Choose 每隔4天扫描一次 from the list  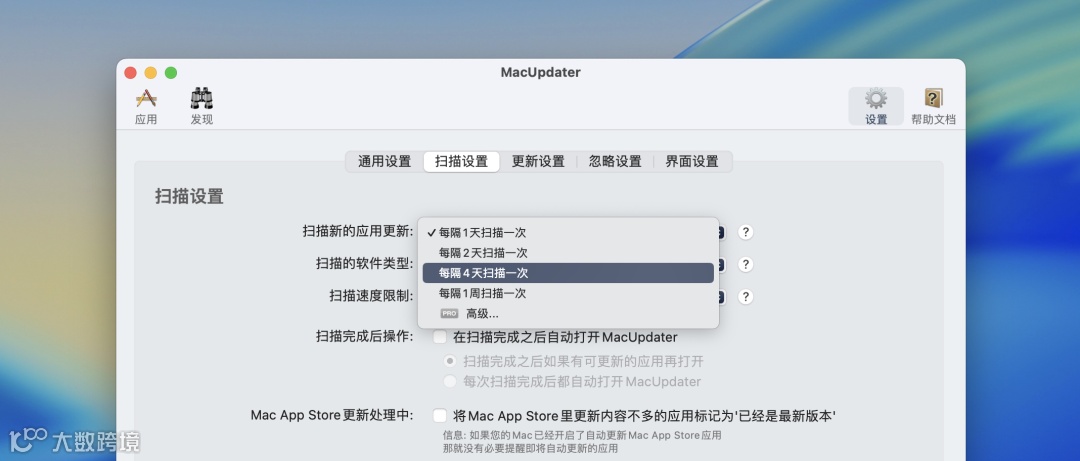point(568,273)
